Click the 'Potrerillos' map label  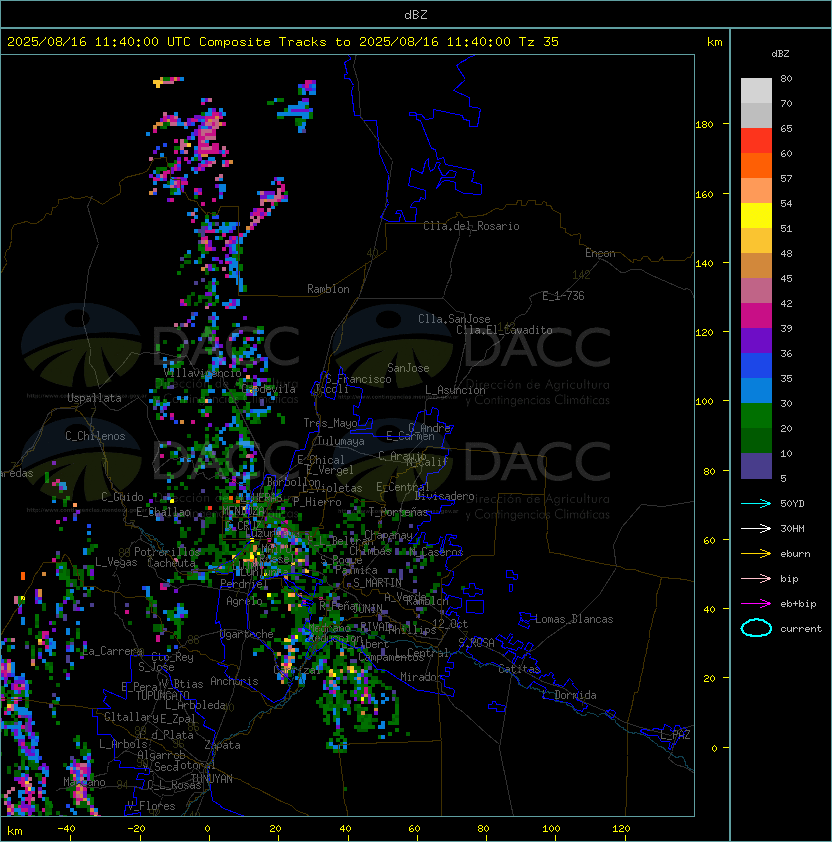167,552
